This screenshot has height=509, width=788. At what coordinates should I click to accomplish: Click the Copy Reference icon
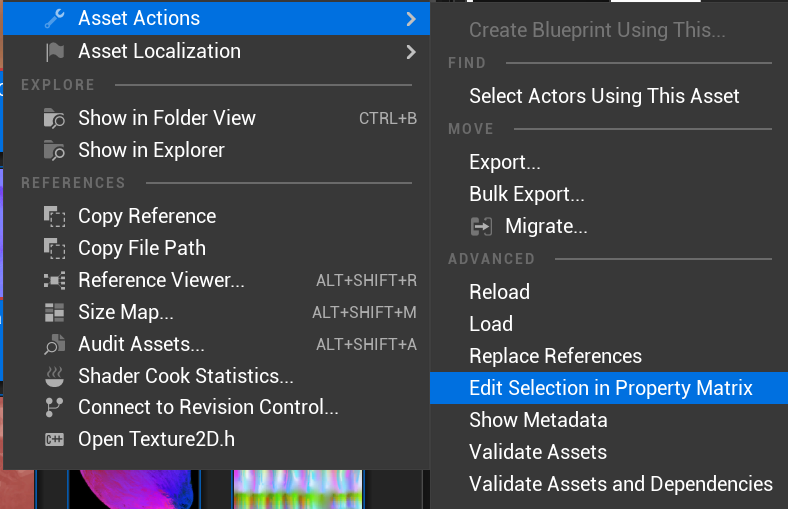click(54, 216)
